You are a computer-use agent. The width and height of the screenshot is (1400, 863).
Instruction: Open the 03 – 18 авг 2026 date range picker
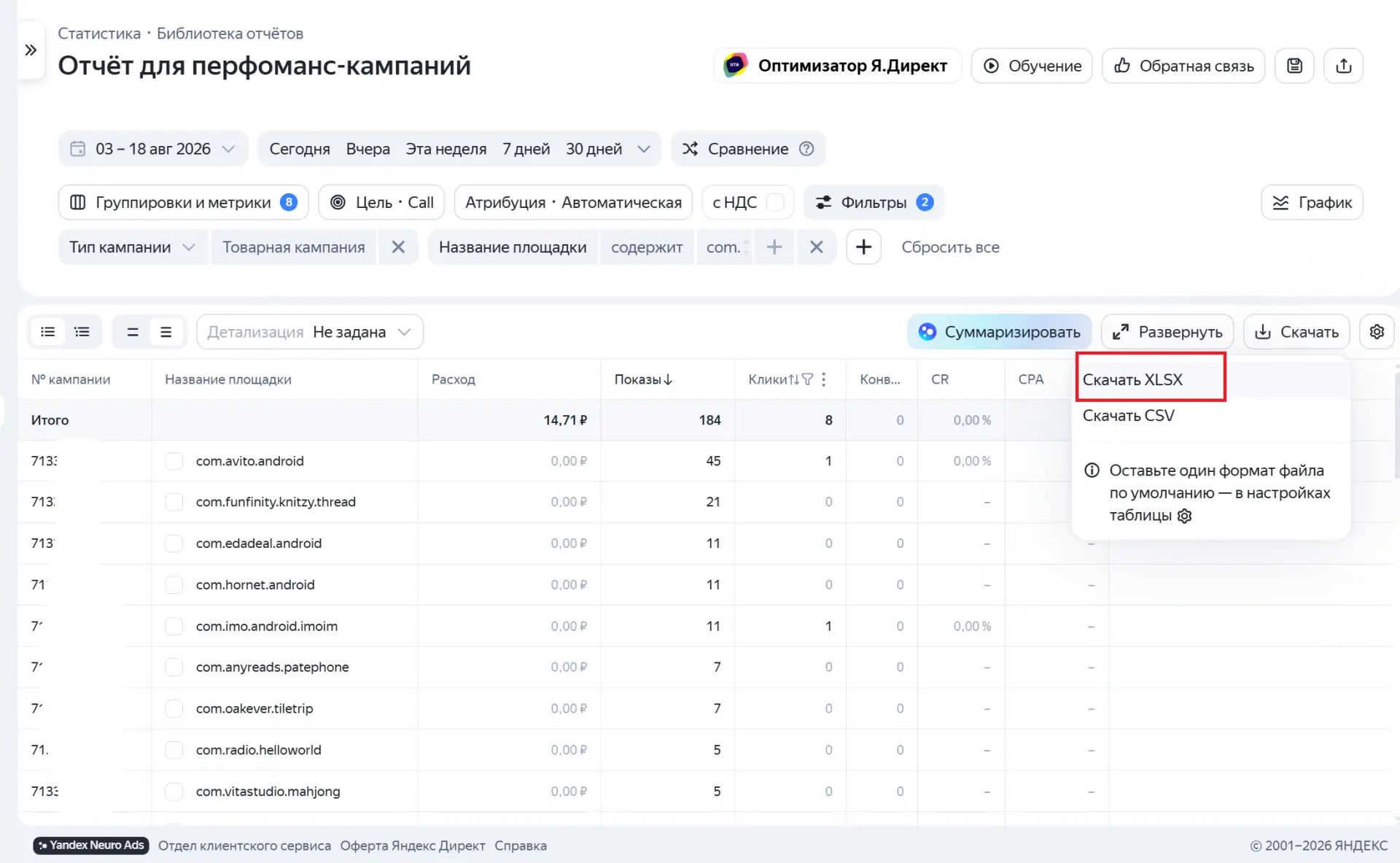click(153, 149)
